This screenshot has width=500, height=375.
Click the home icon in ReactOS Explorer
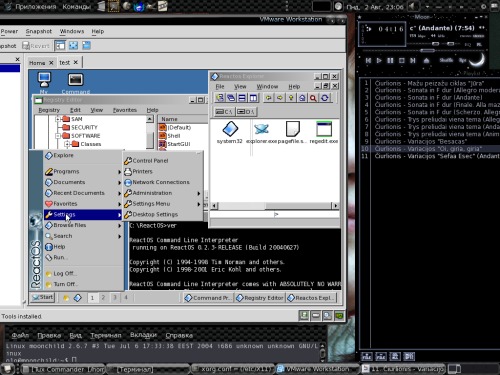(302, 98)
